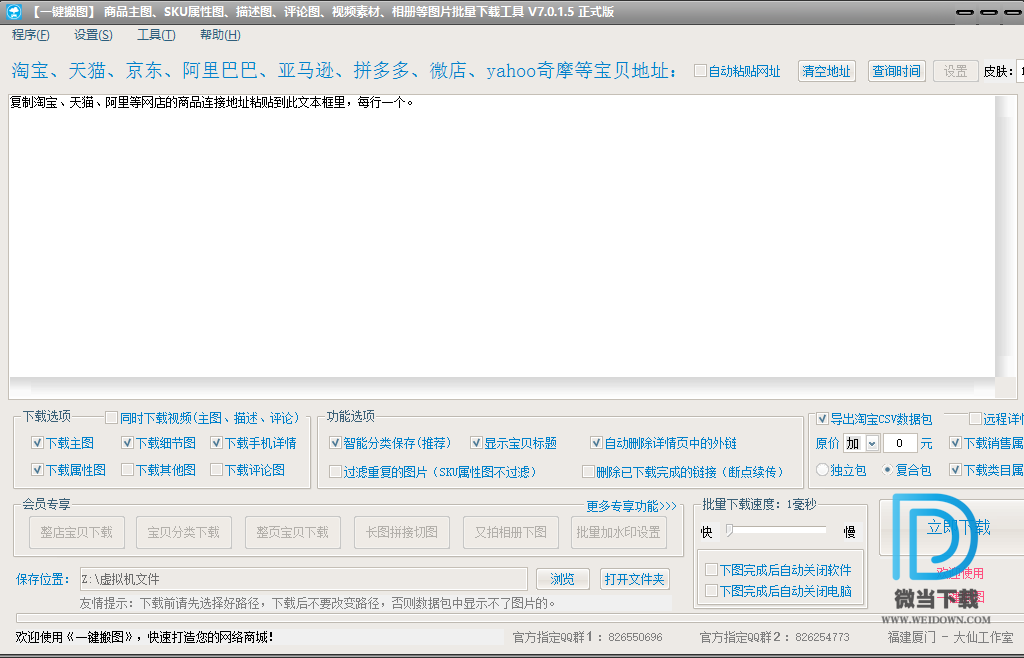Open the 工具(T) menu
The width and height of the screenshot is (1024, 658).
[x=156, y=35]
